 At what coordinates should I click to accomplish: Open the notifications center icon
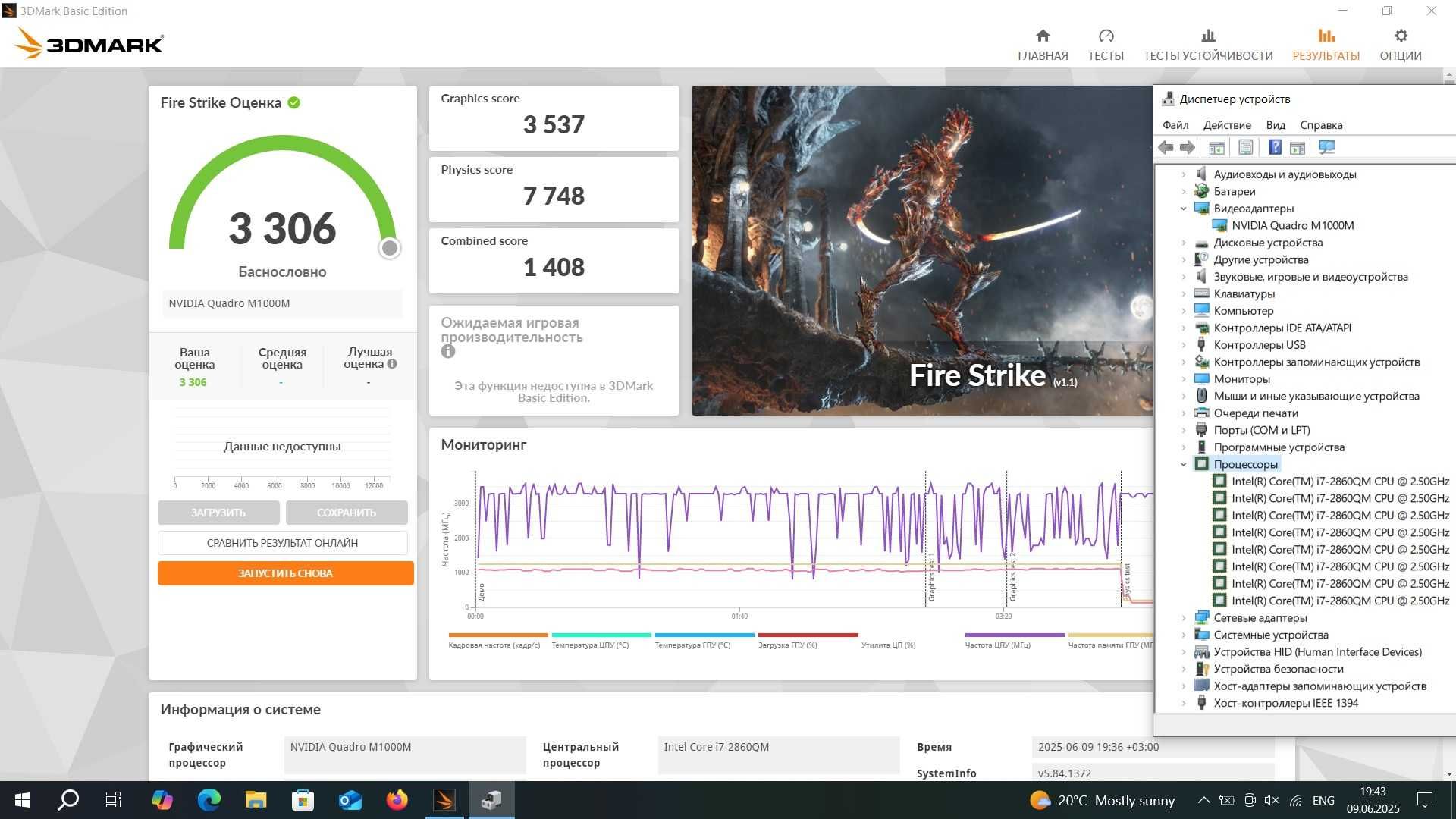click(x=1425, y=800)
